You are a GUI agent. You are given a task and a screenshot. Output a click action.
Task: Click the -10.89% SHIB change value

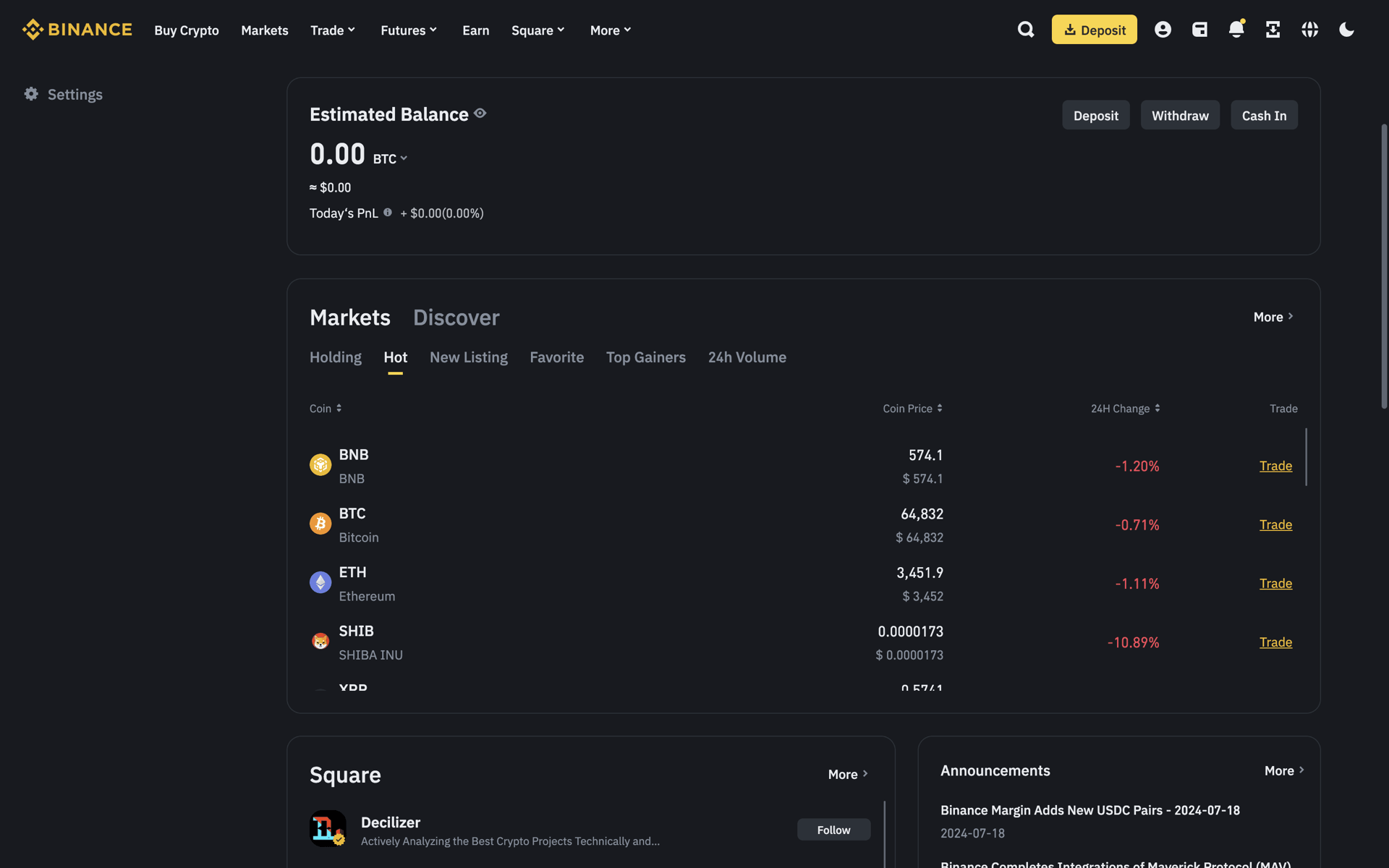[1133, 642]
